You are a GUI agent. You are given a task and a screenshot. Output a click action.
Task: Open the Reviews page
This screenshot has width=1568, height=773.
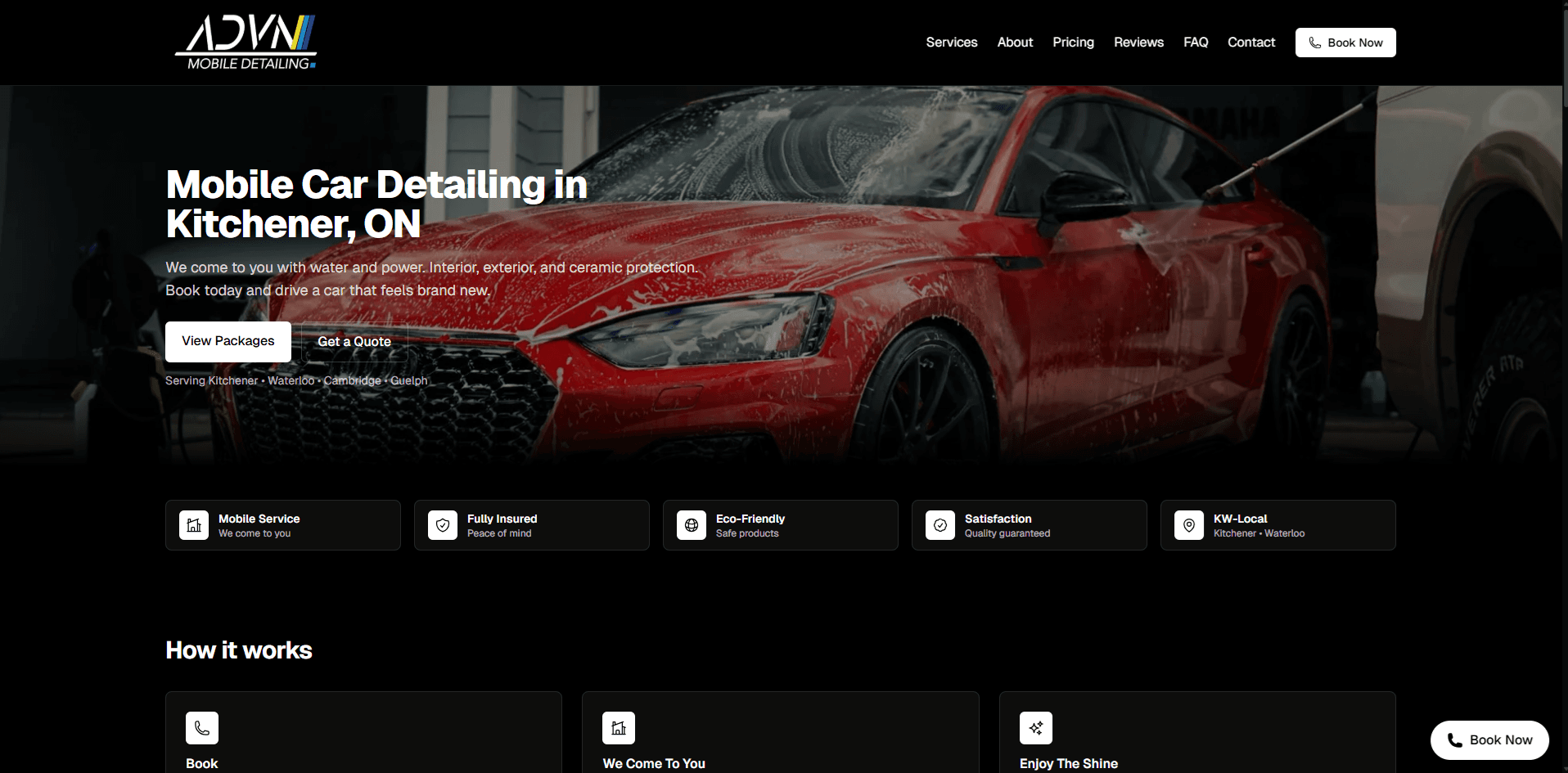tap(1138, 42)
